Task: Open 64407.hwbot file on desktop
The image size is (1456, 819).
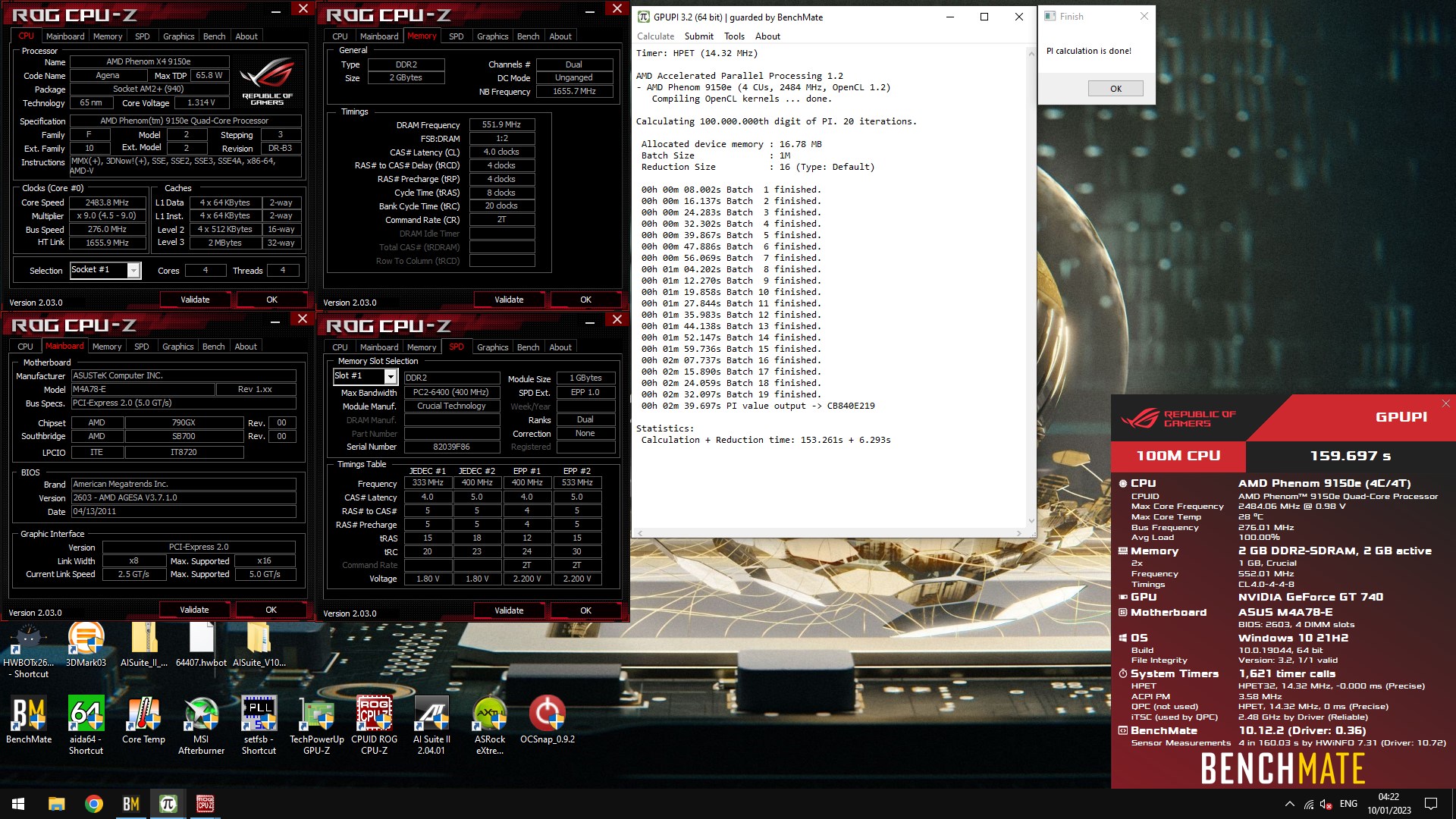Action: [201, 645]
